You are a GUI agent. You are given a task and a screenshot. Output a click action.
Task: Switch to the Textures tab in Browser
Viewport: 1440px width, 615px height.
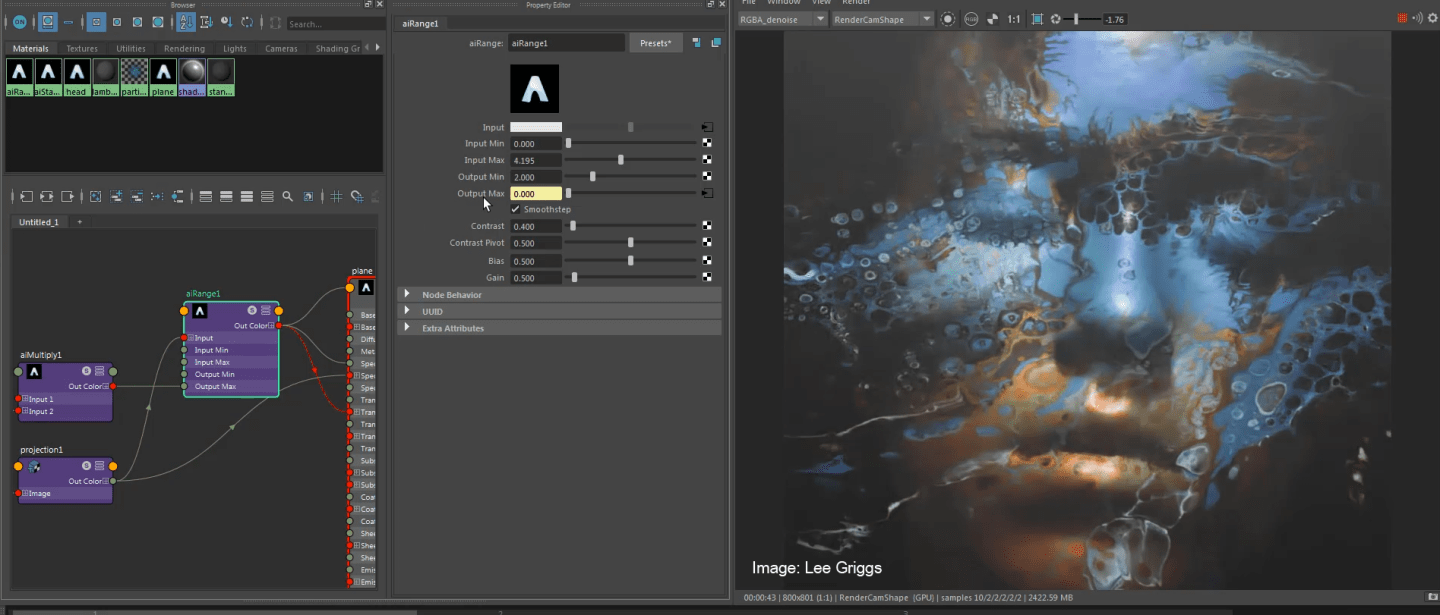tap(82, 48)
